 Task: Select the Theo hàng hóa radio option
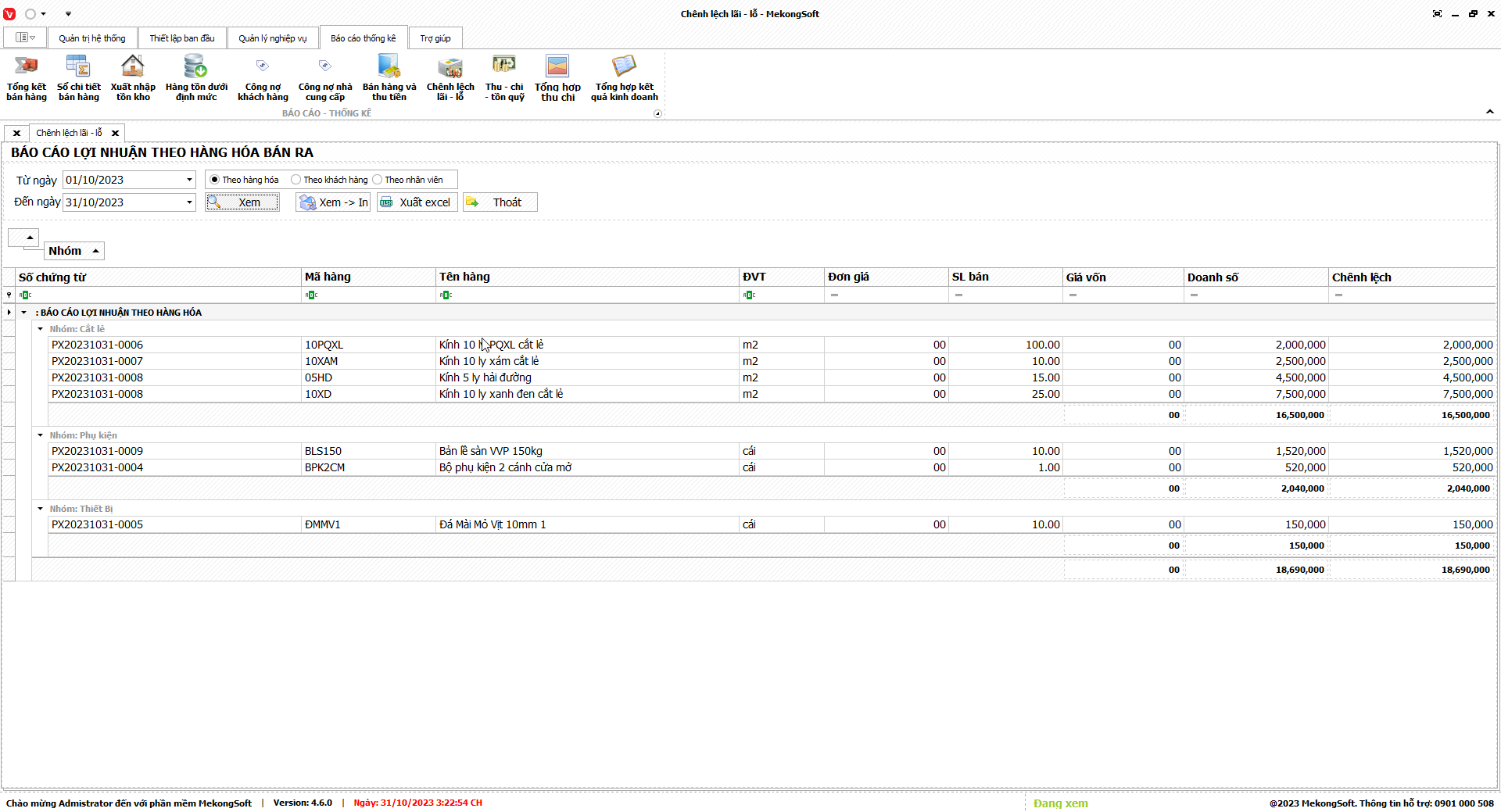coord(215,180)
